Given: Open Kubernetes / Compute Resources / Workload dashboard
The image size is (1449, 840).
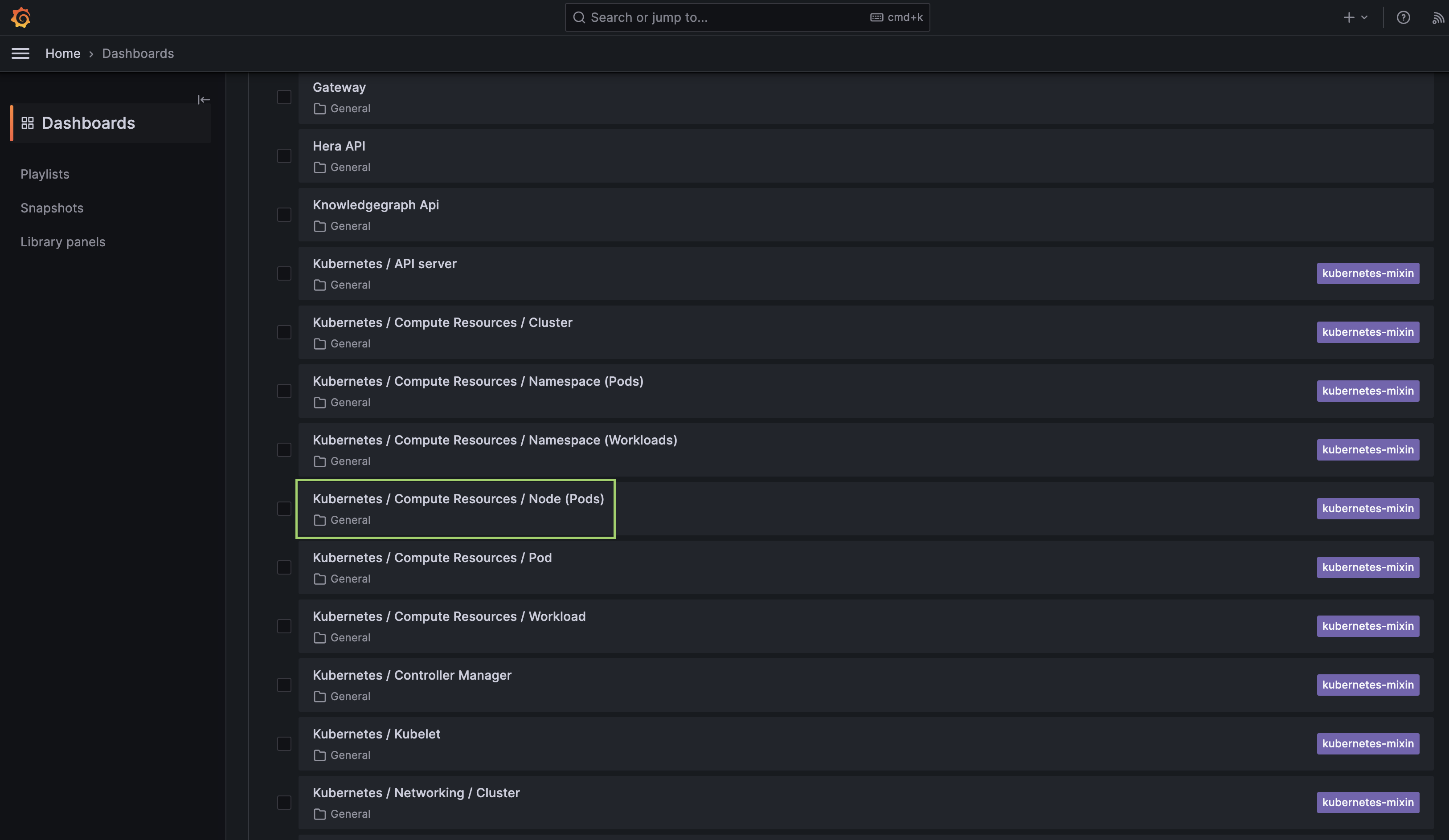Looking at the screenshot, I should click(x=449, y=616).
